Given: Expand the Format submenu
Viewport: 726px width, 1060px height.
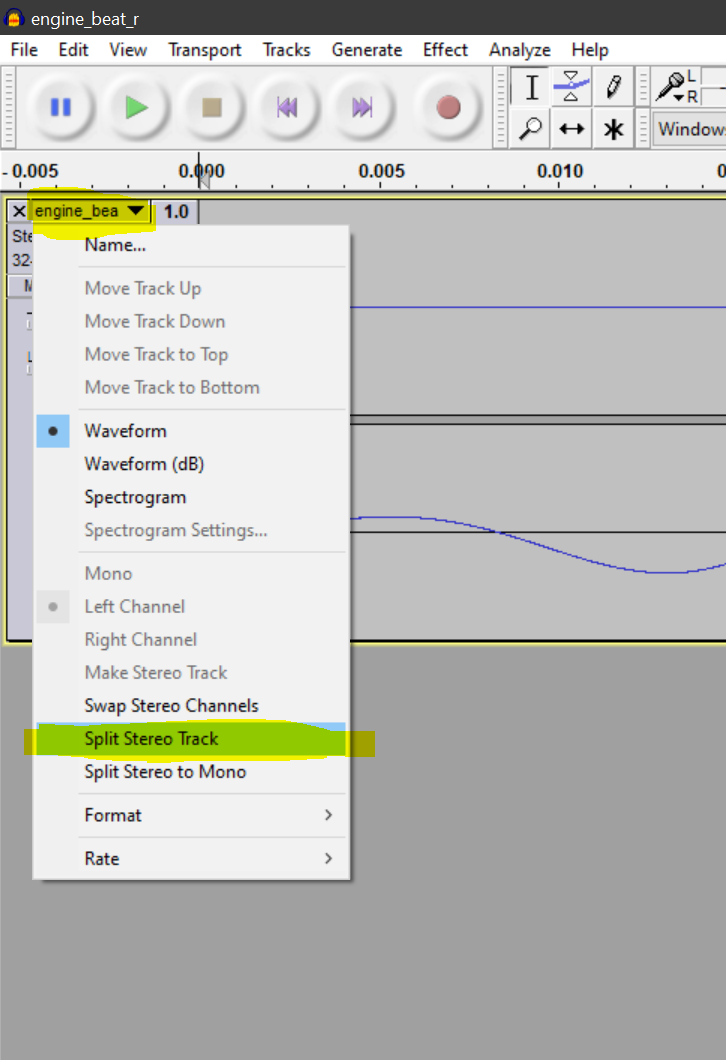Looking at the screenshot, I should click(x=191, y=815).
